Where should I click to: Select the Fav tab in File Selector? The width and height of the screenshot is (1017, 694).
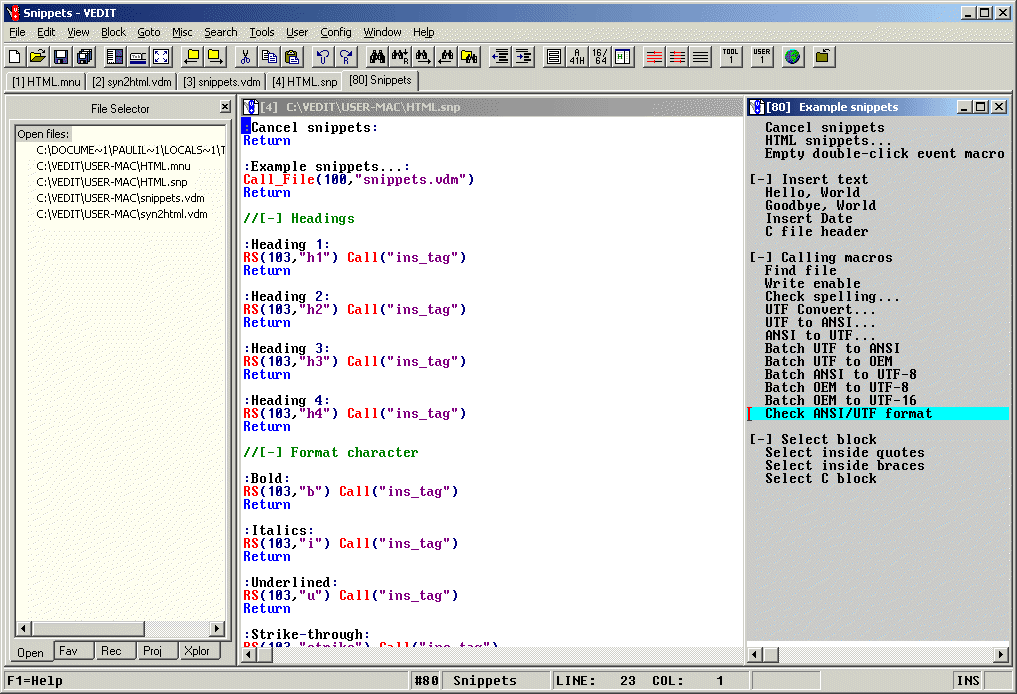[x=68, y=652]
